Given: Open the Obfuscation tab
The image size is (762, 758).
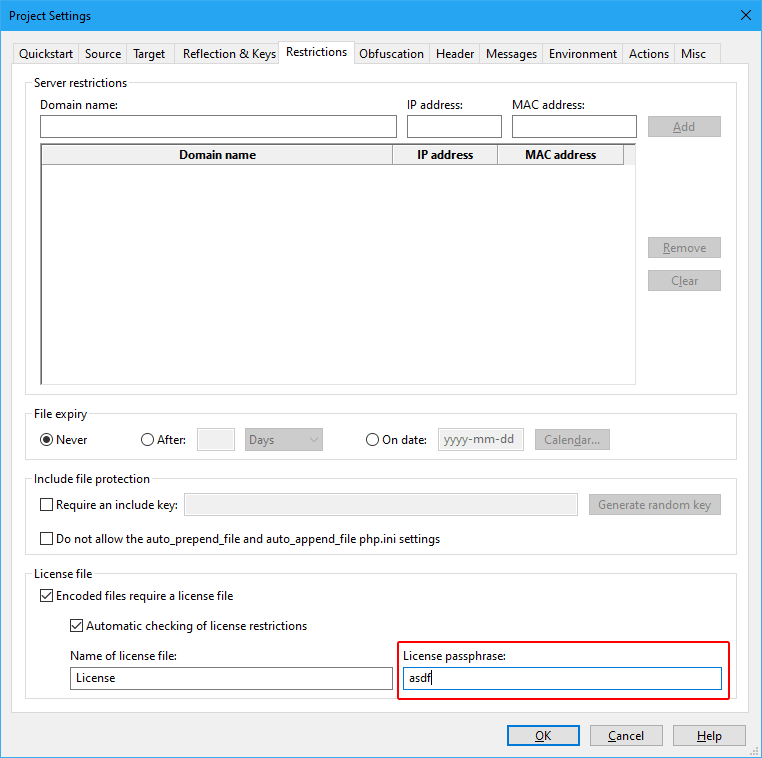Looking at the screenshot, I should pos(391,54).
